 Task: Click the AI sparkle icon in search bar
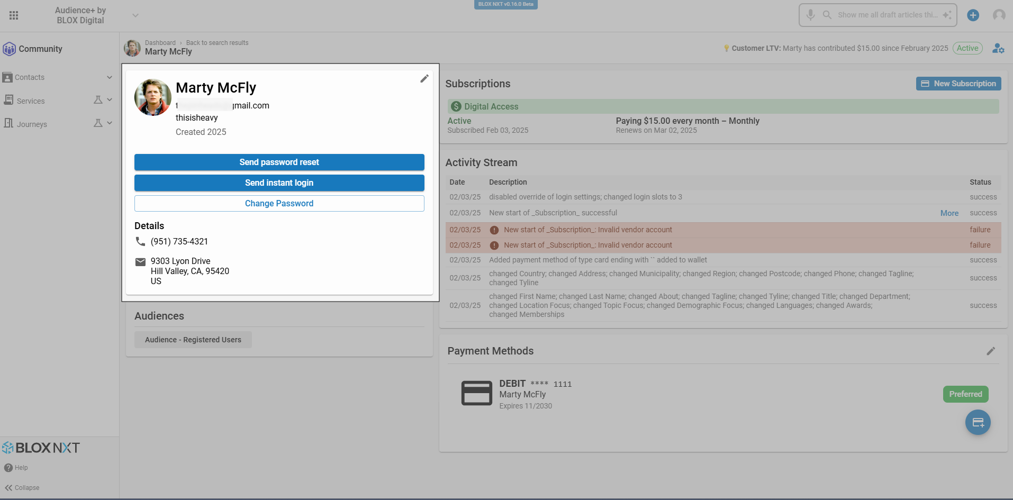click(x=947, y=15)
